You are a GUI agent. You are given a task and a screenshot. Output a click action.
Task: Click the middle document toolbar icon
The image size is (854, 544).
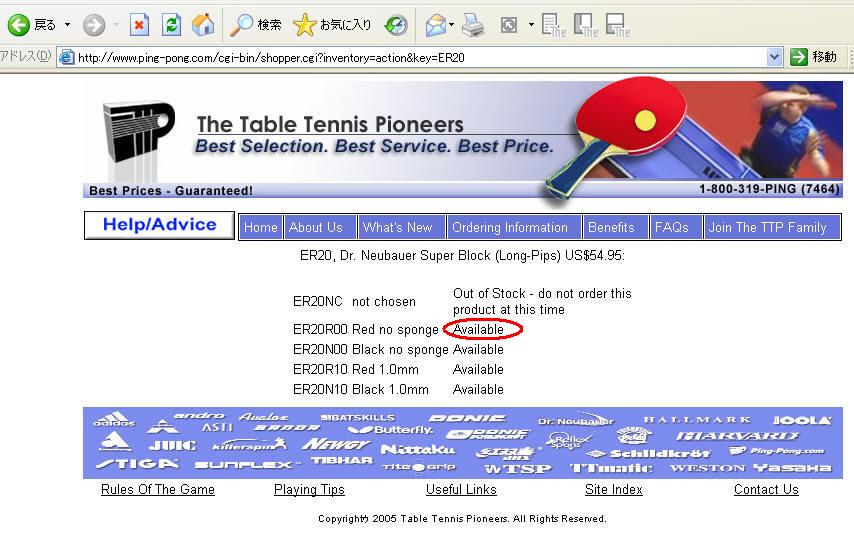pos(585,25)
